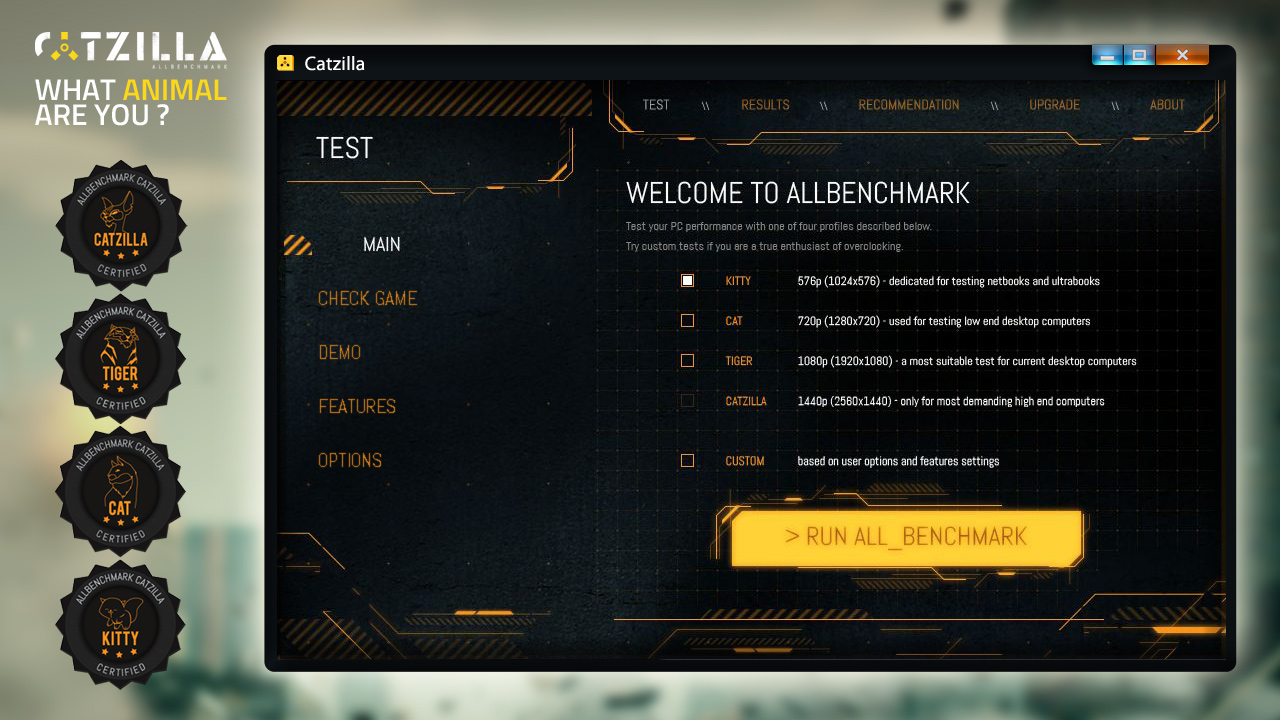Select the TIGER 1080p benchmark checkbox
Viewport: 1280px width, 720px height.
pos(687,361)
